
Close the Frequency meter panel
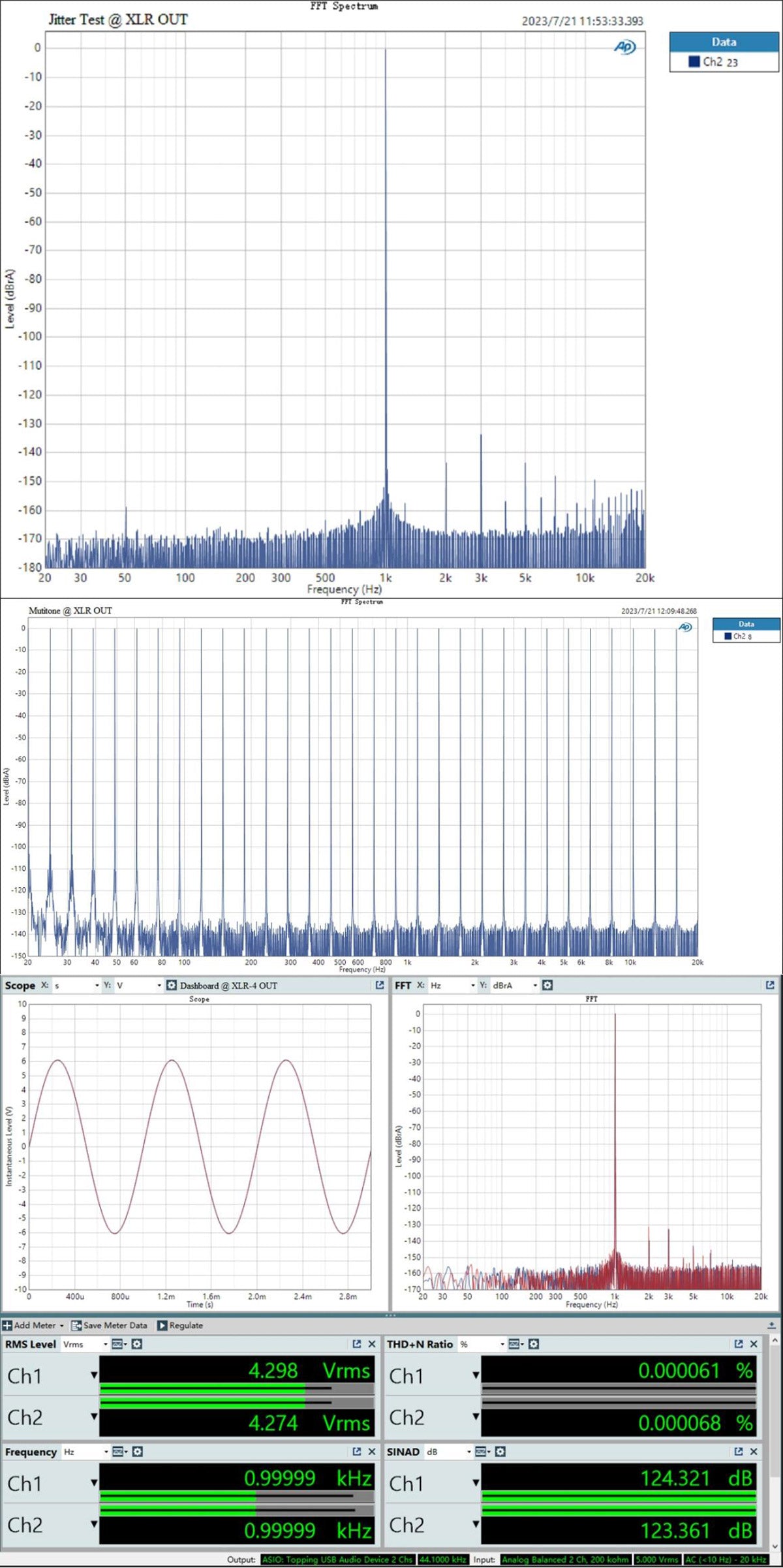(372, 1452)
